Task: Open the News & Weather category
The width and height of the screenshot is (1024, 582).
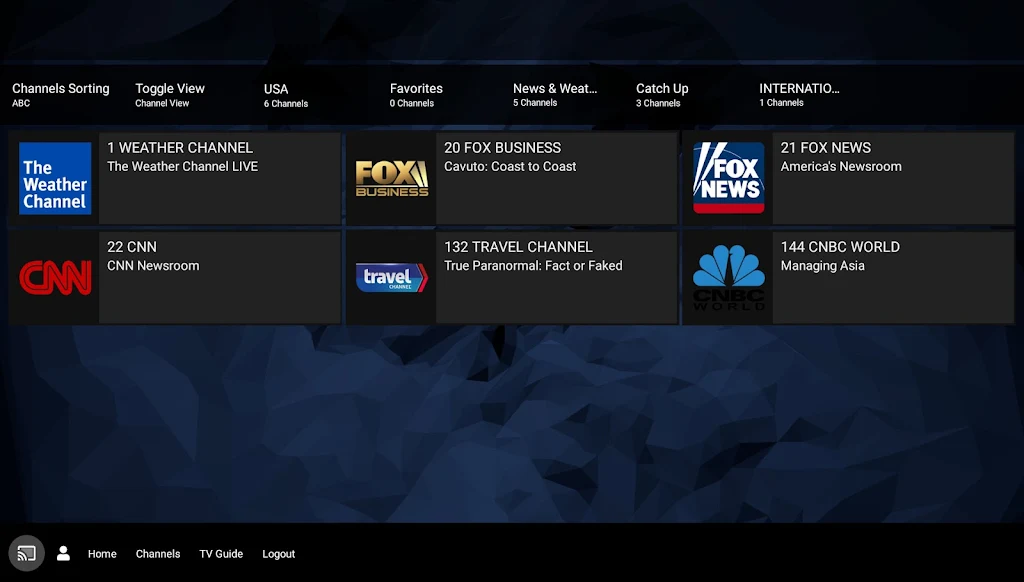Action: coord(555,94)
